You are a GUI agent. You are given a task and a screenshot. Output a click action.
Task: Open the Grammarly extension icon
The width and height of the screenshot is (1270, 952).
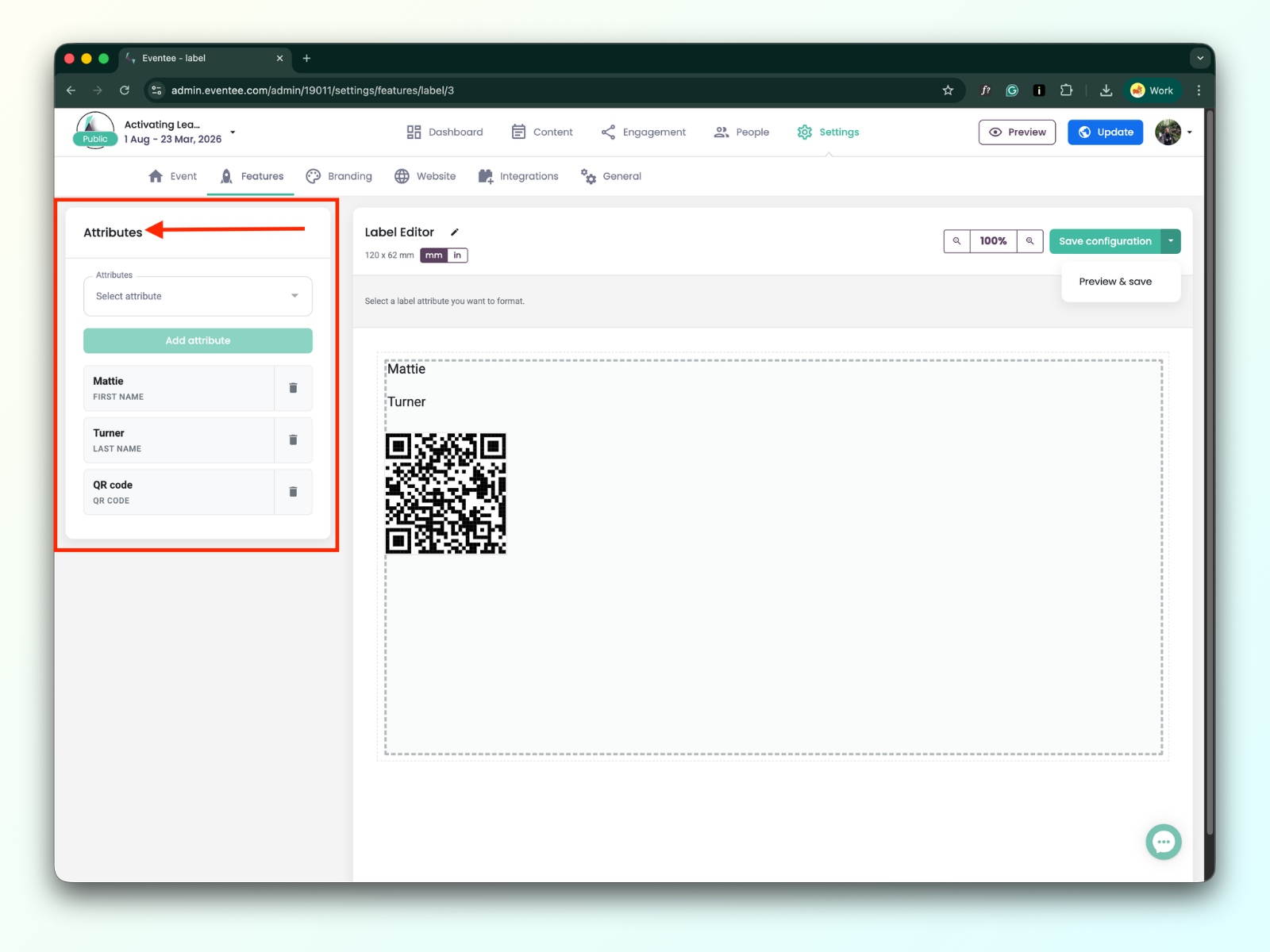click(1012, 90)
